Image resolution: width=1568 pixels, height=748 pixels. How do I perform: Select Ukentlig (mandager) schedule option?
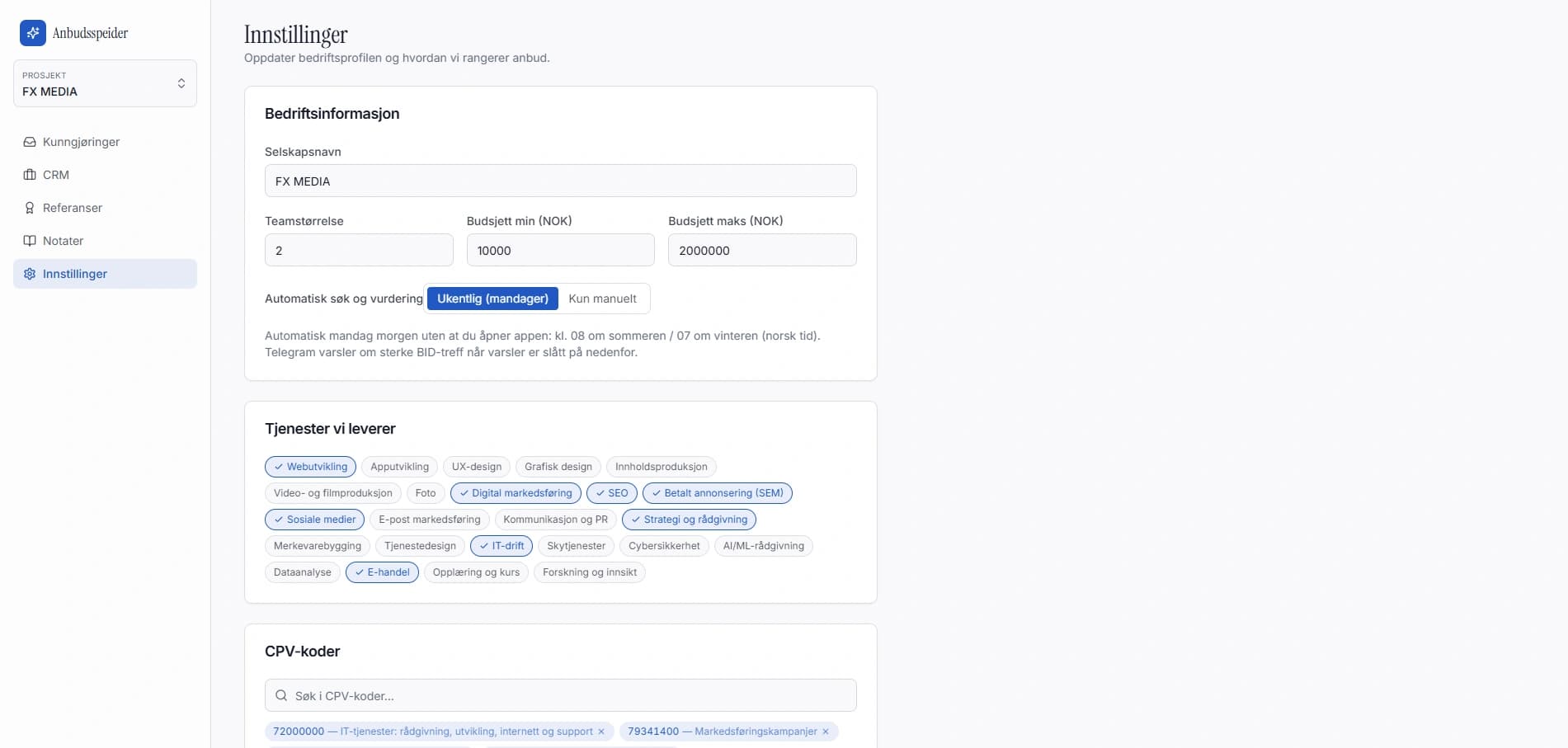492,299
